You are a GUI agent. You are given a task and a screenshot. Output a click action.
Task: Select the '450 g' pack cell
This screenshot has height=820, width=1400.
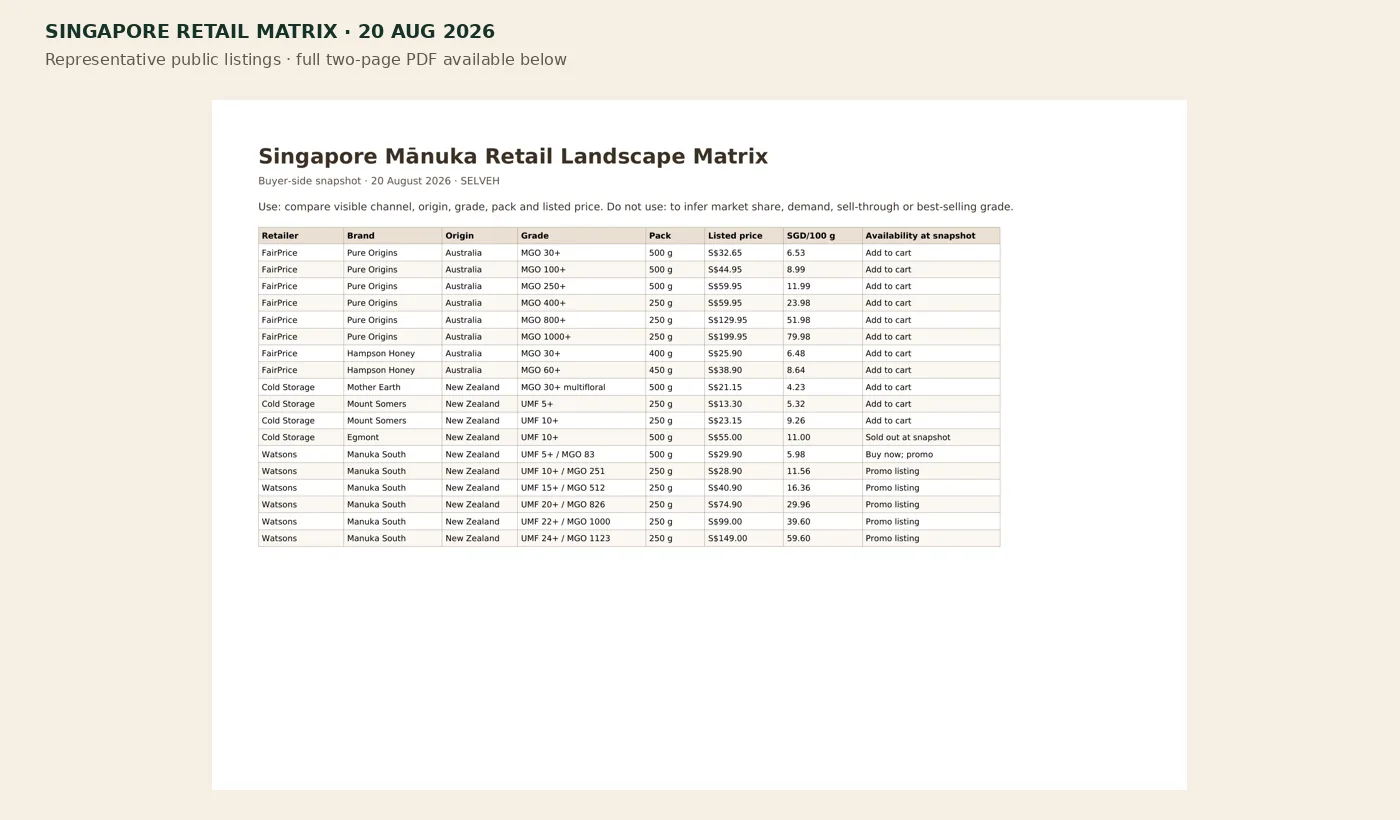click(675, 370)
